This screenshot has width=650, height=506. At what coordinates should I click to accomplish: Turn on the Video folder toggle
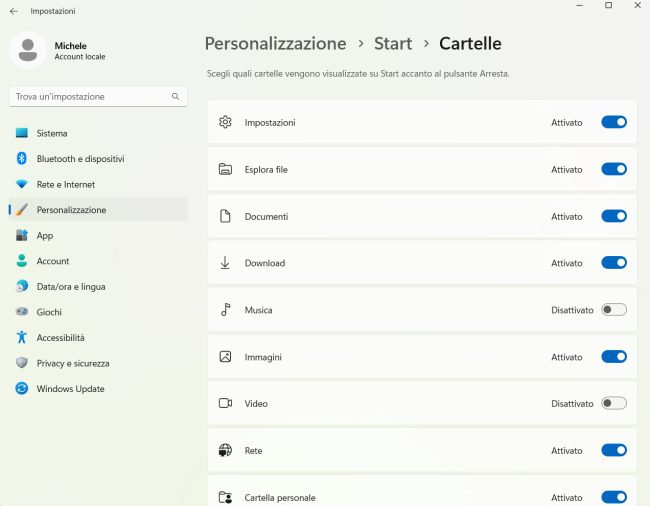pos(613,404)
